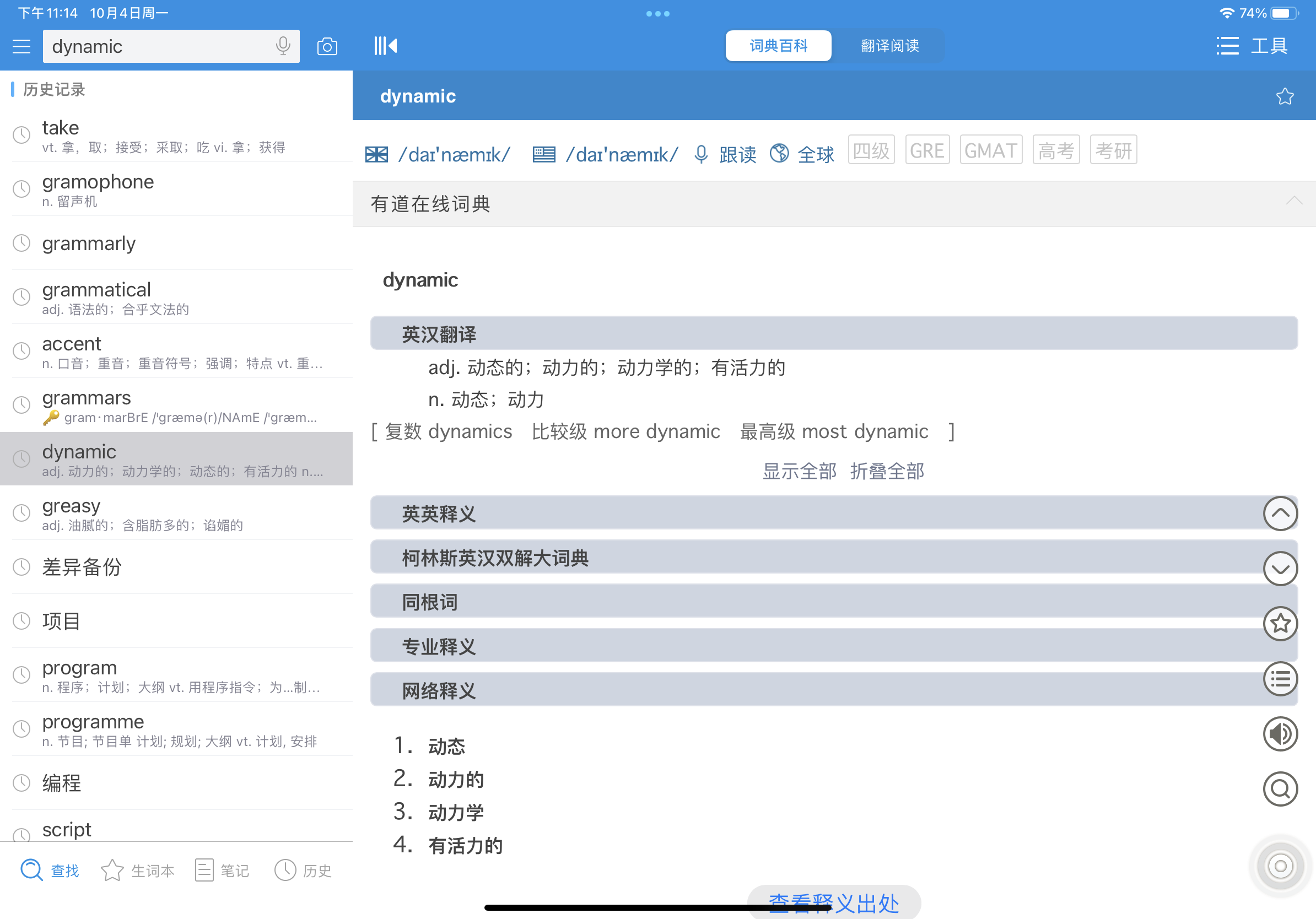Open floating list contents button
Screen dimensions: 1316x919
coord(1280,679)
